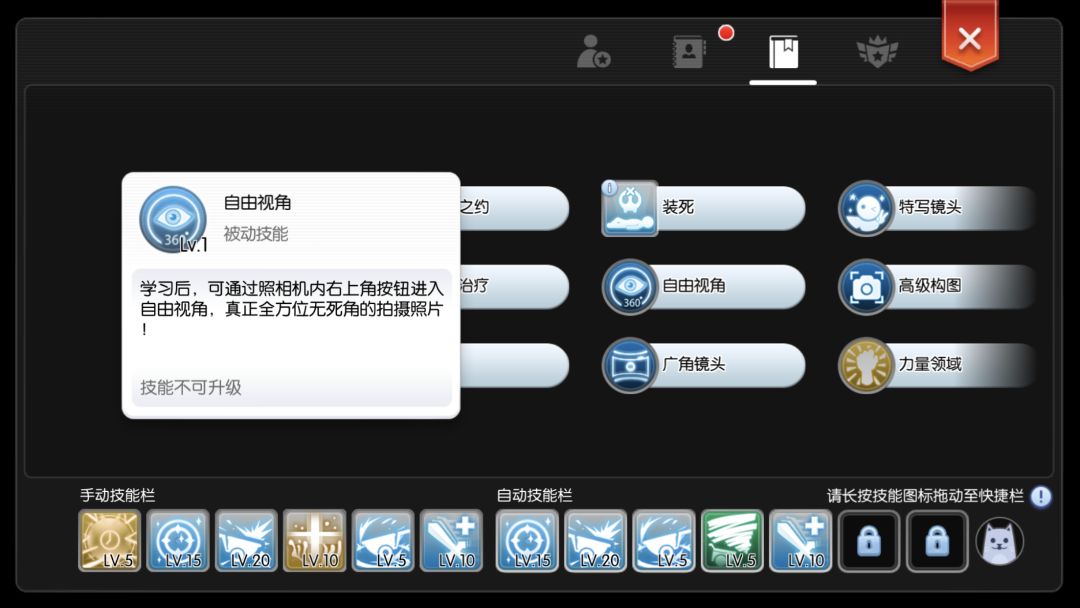1080x608 pixels.
Task: Click the second locked auto skill slot
Action: click(937, 541)
